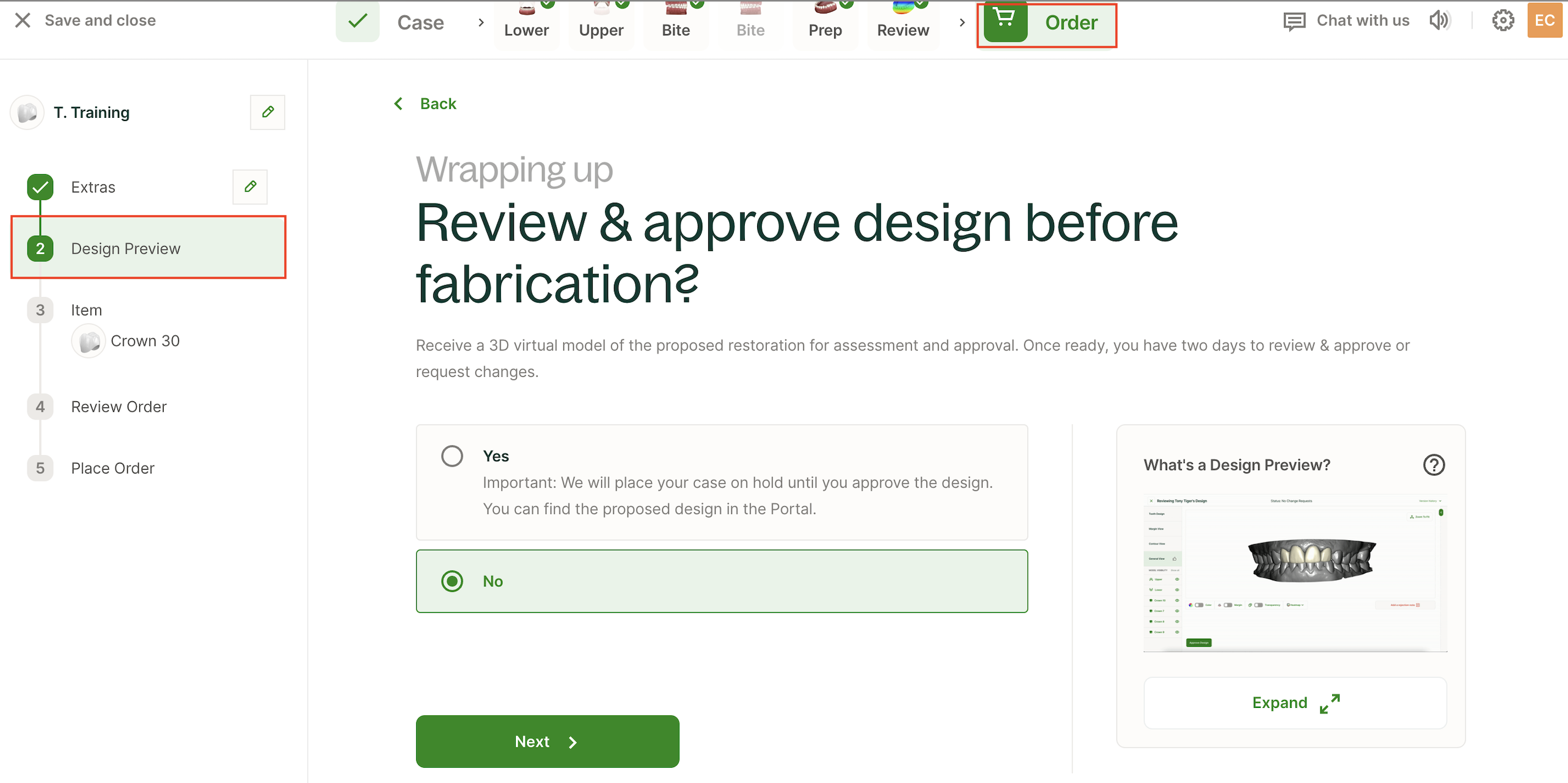Go back using the Back chevron
The image size is (1568, 783).
point(398,104)
